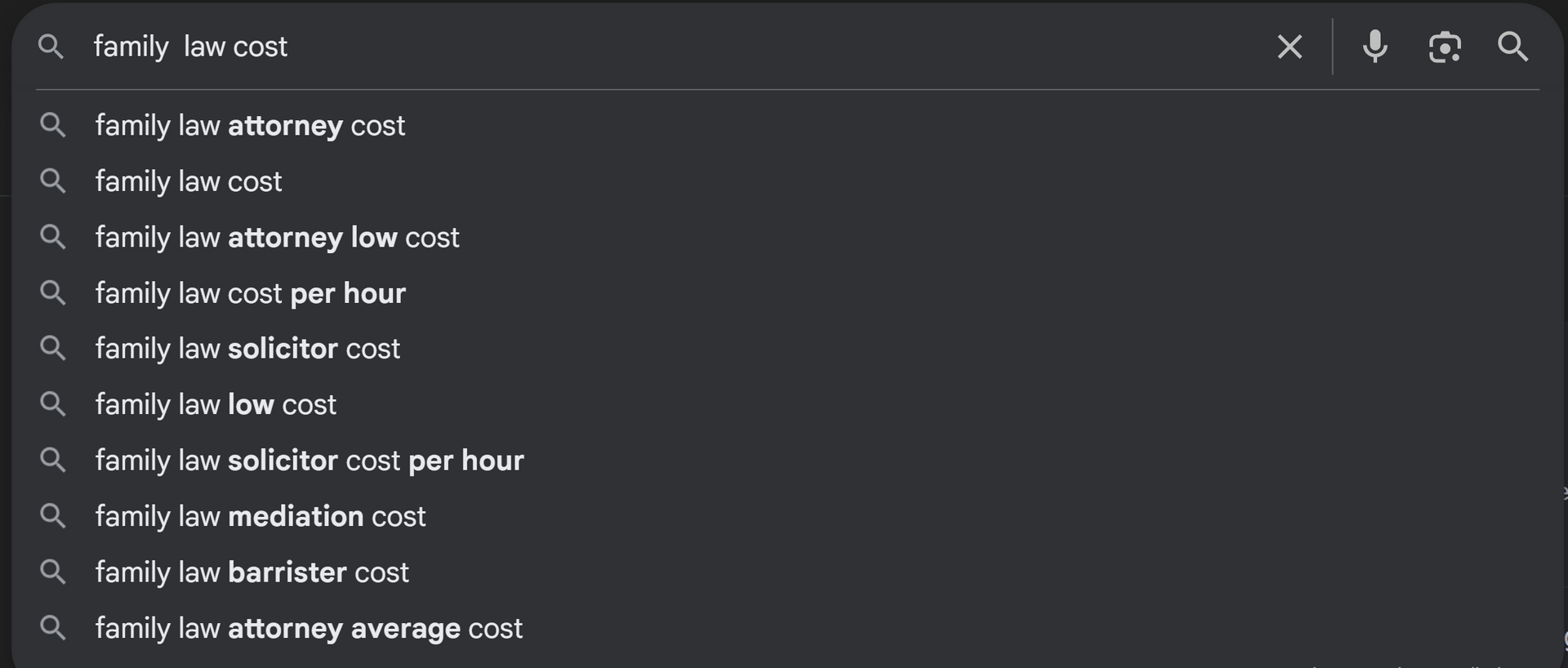Select 'family law barrister cost' suggestion
This screenshot has height=668, width=1568.
click(x=252, y=572)
